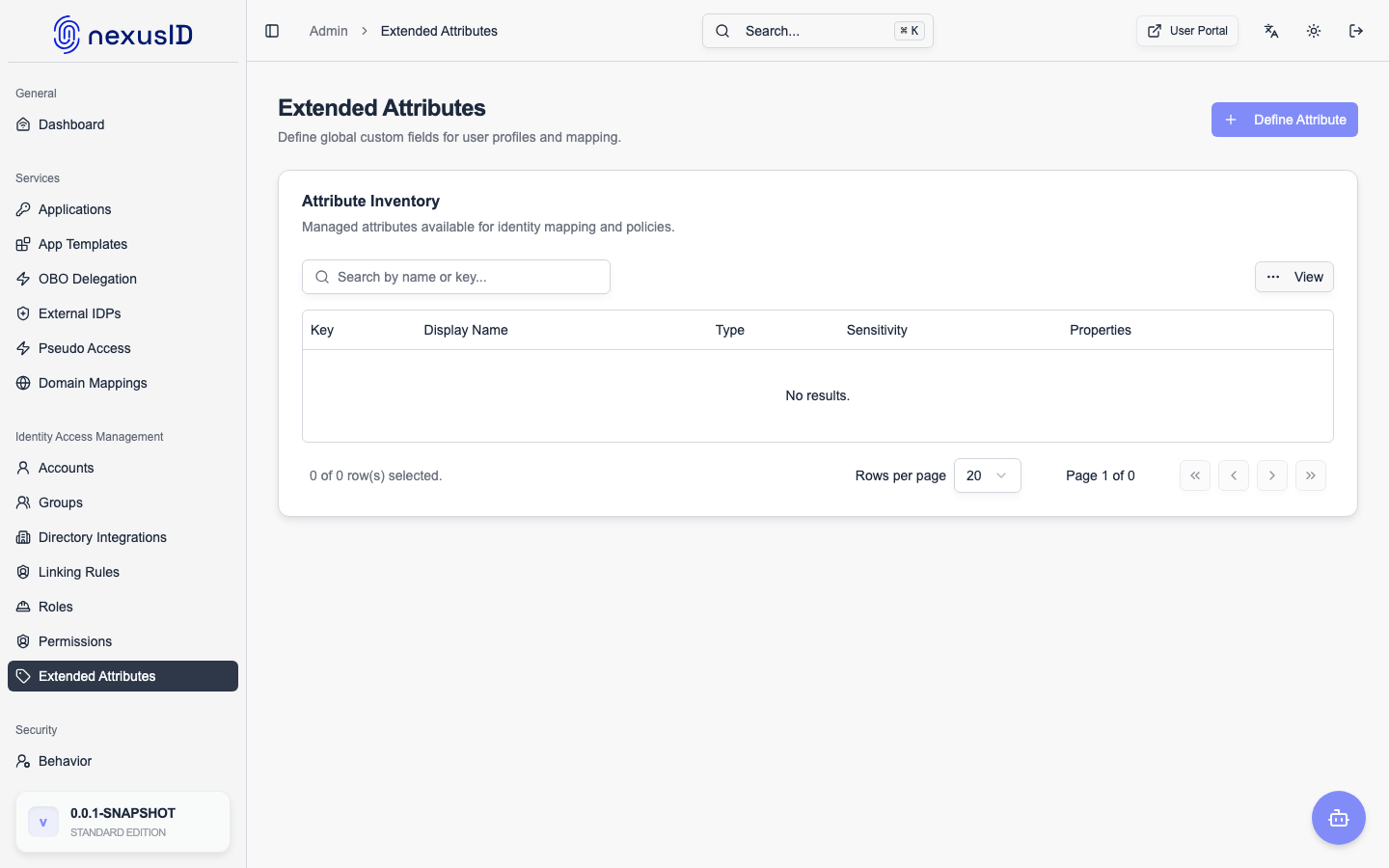The image size is (1389, 868).
Task: Open Domain Mappings page
Action: (x=123, y=383)
